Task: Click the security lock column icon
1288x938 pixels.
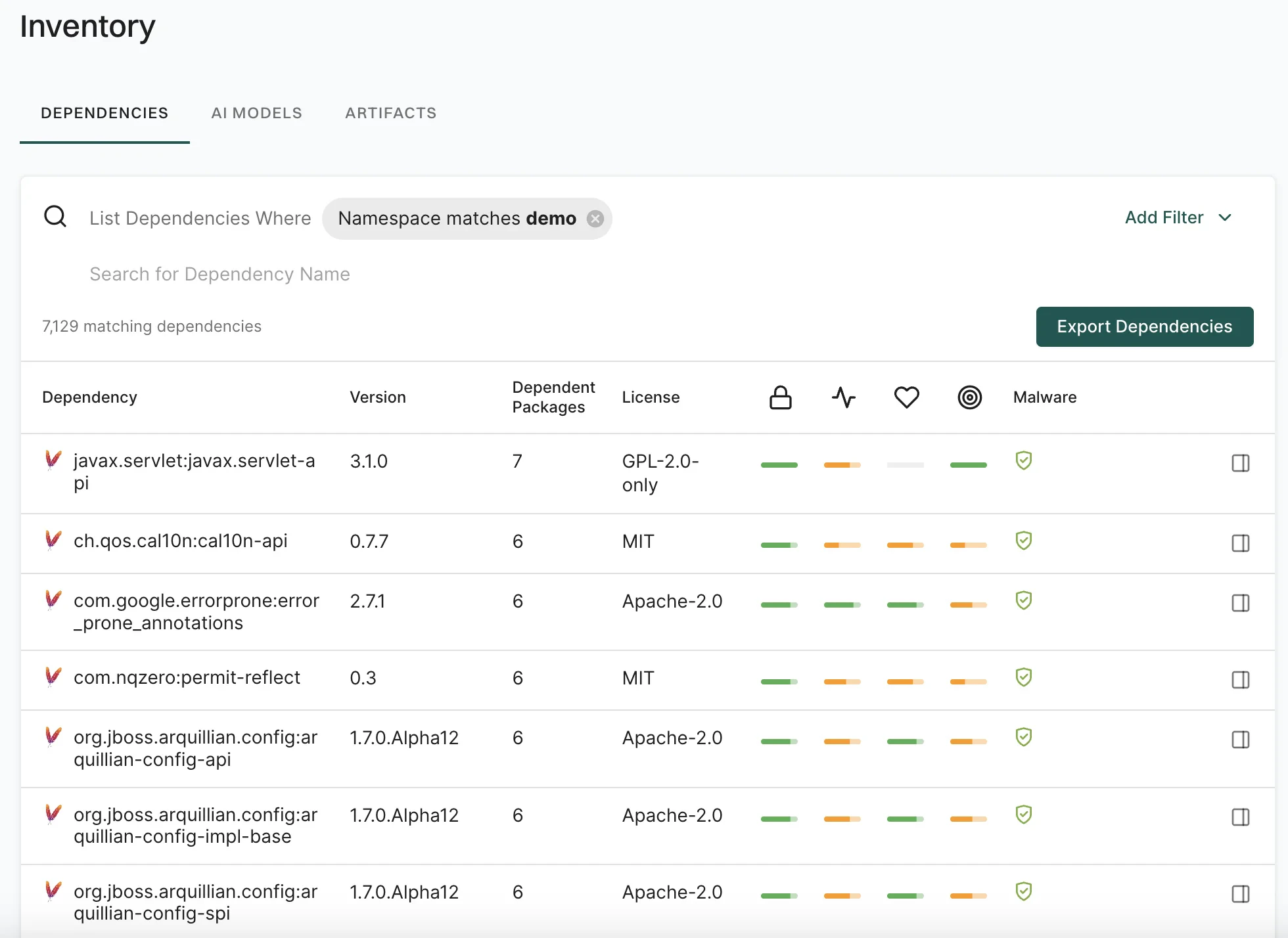Action: click(780, 397)
